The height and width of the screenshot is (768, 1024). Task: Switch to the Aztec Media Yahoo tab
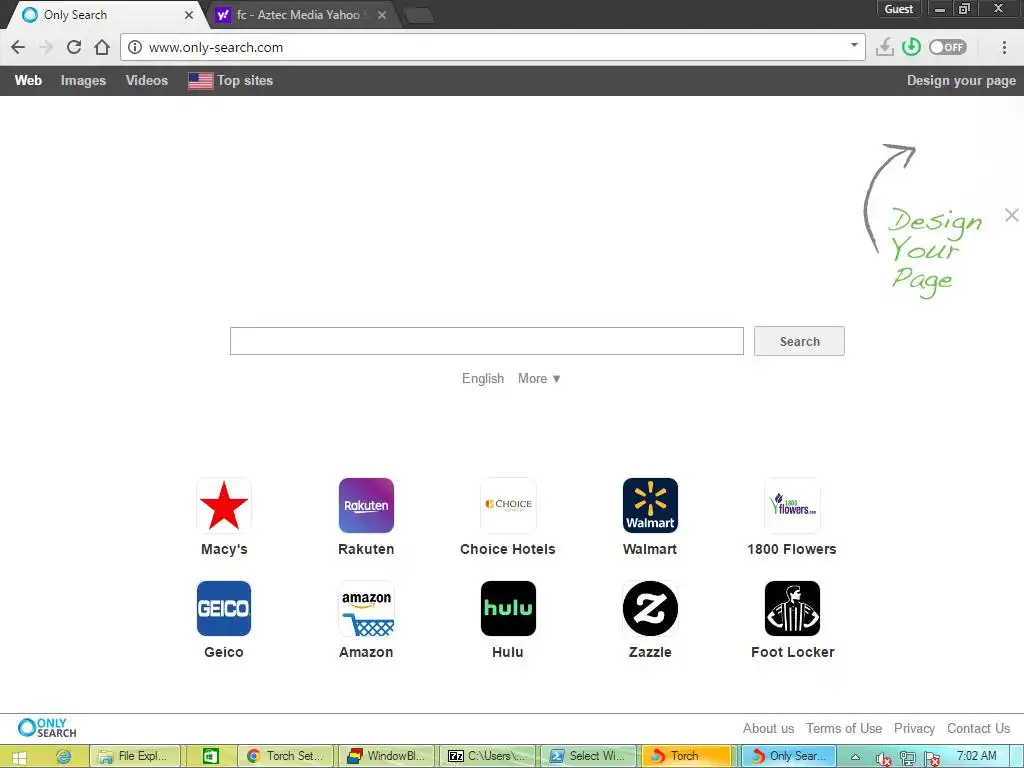coord(297,14)
